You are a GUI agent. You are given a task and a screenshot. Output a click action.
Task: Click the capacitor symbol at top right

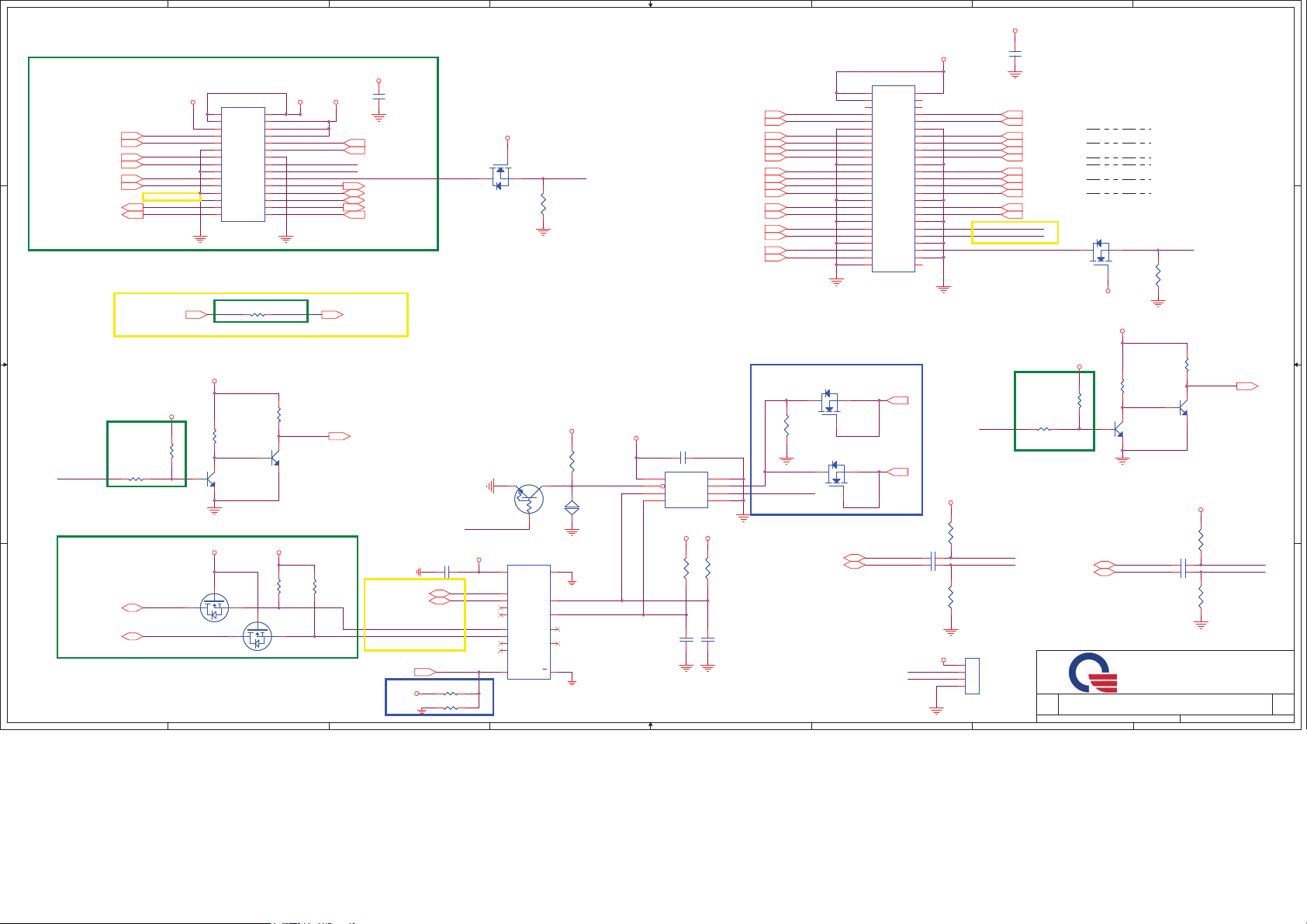1015,54
